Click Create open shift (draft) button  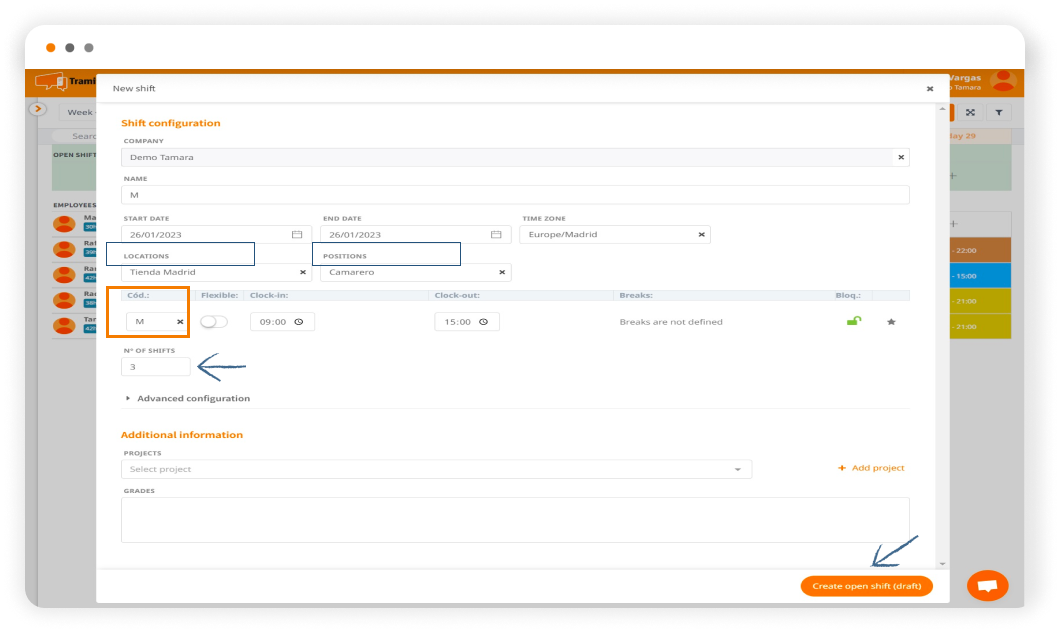click(866, 586)
